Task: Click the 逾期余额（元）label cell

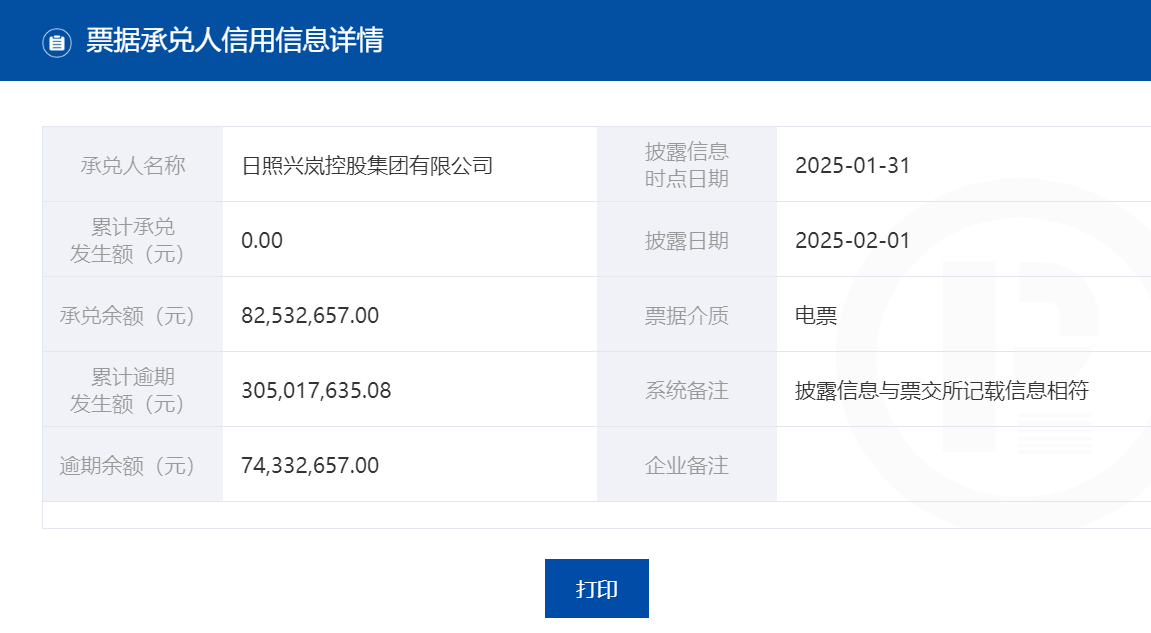Action: click(133, 465)
